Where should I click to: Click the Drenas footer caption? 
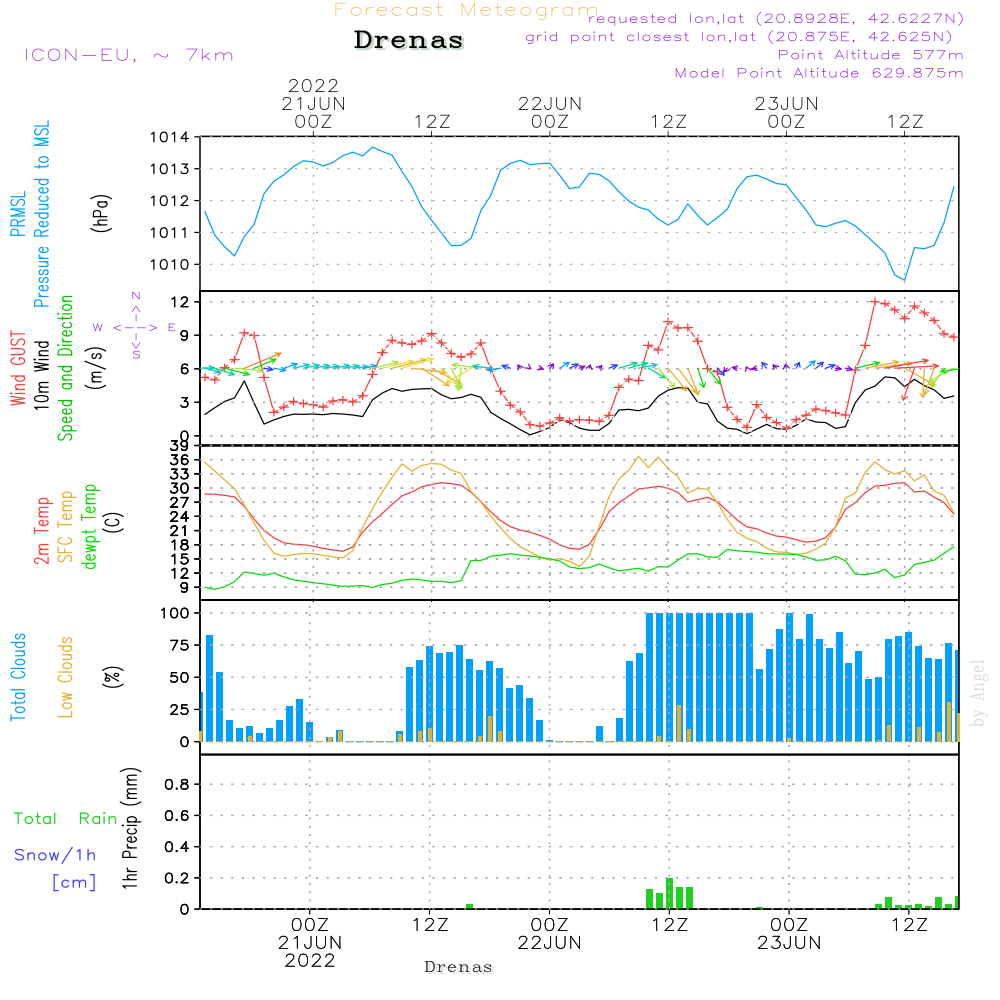click(x=459, y=967)
